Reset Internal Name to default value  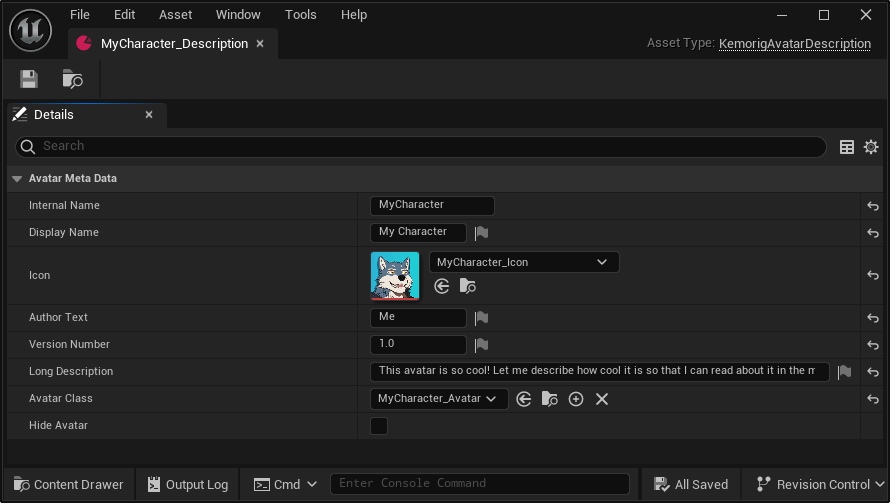(873, 206)
